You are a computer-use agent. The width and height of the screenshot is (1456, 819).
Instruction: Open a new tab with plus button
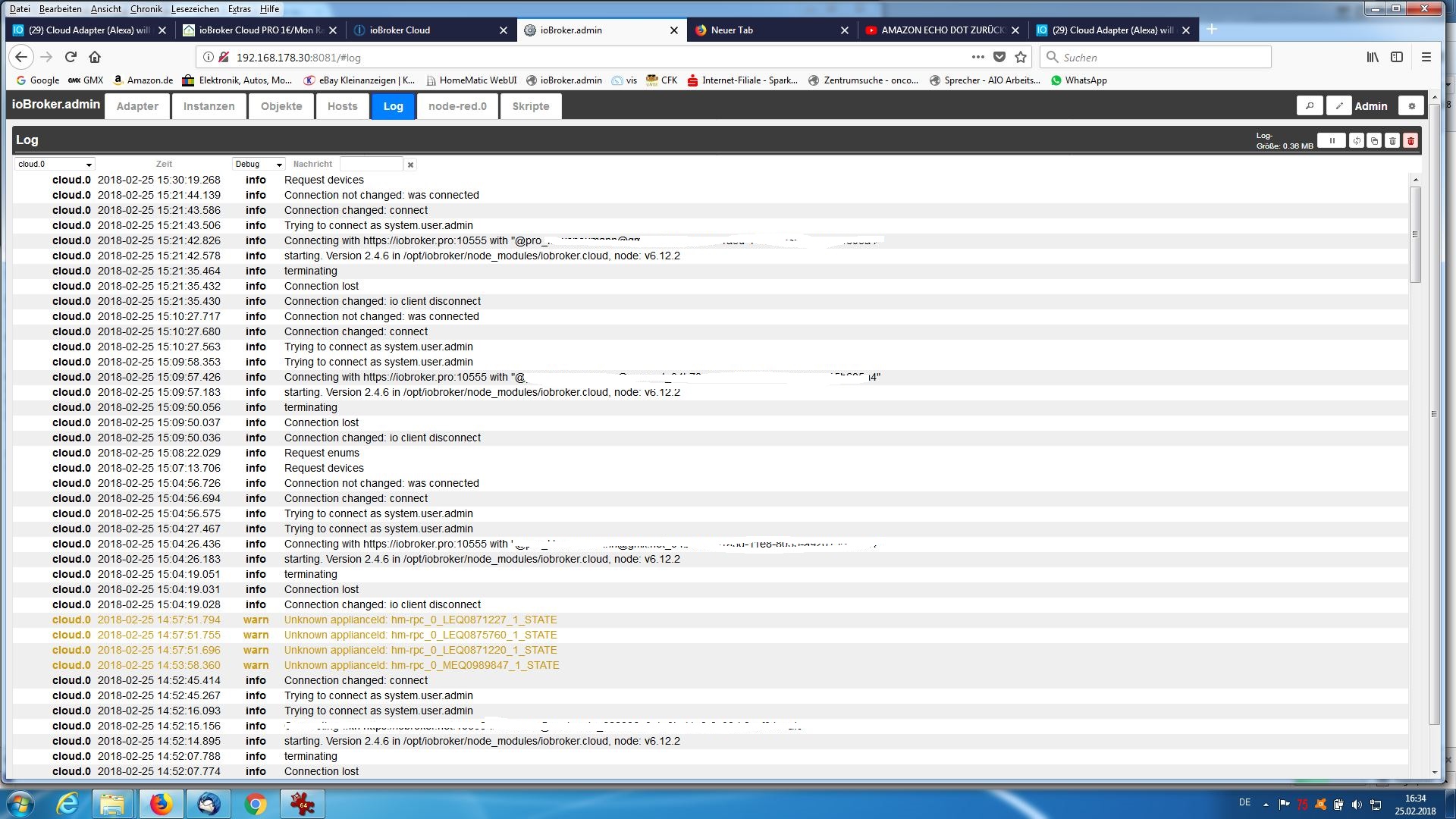[1212, 30]
